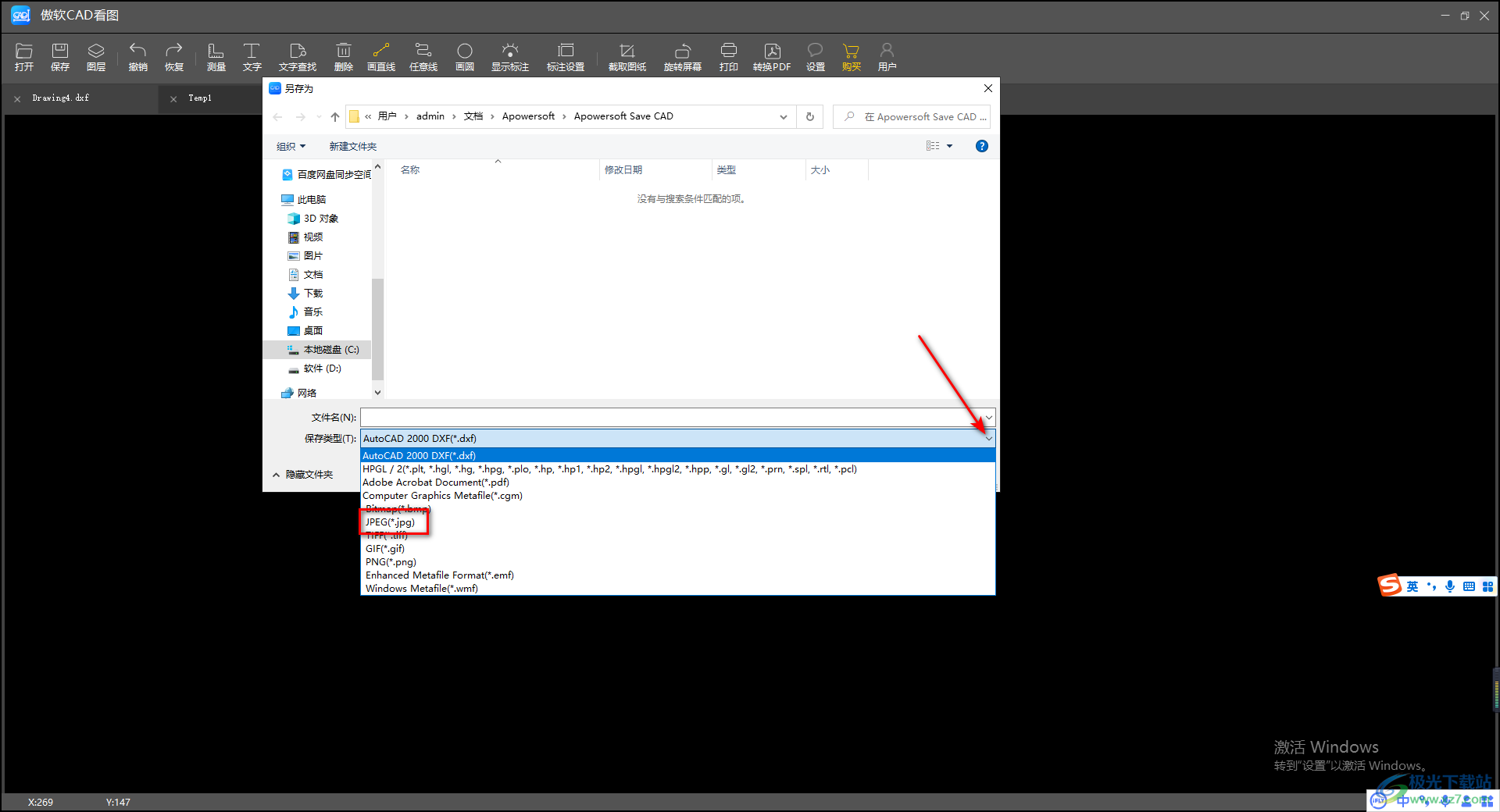Click the Convert to PDF icon

point(771,57)
